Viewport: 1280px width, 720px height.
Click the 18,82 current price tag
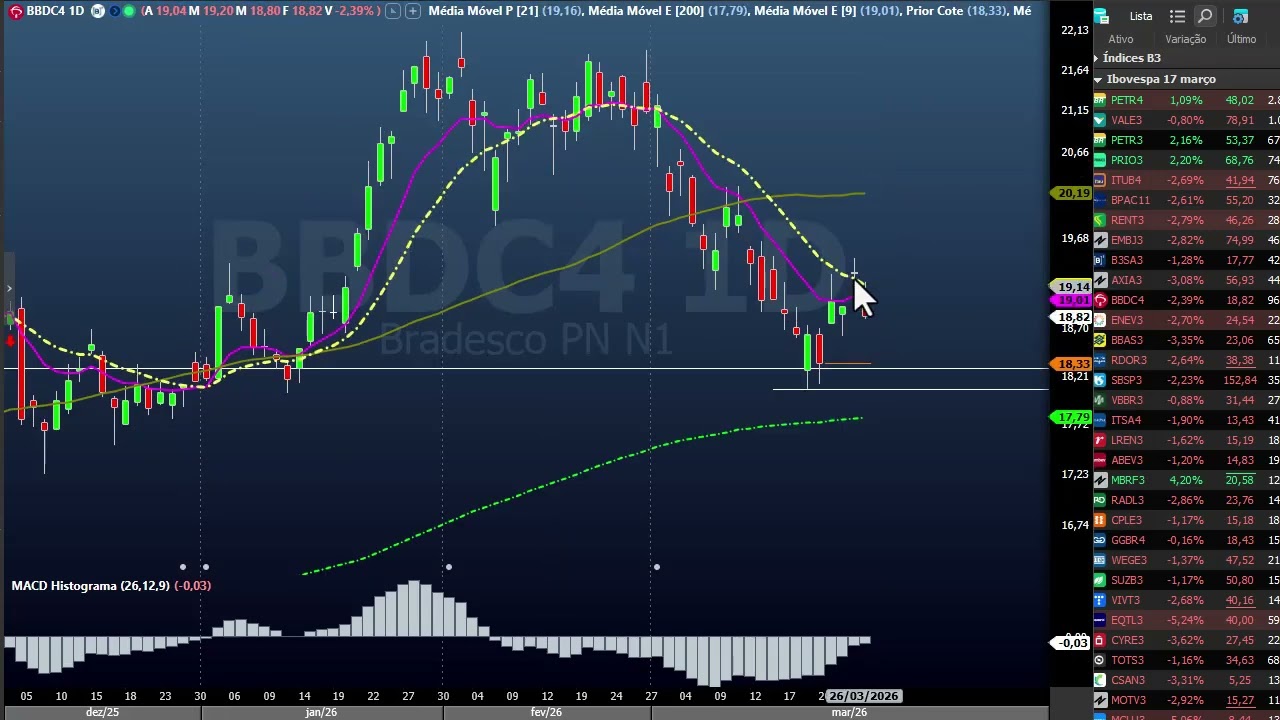click(x=1073, y=317)
